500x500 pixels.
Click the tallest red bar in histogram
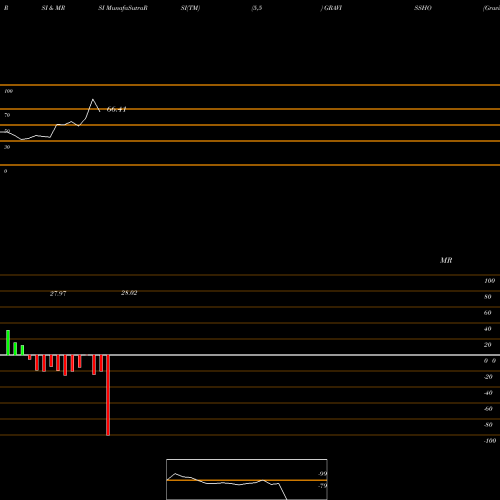pyautogui.click(x=108, y=395)
